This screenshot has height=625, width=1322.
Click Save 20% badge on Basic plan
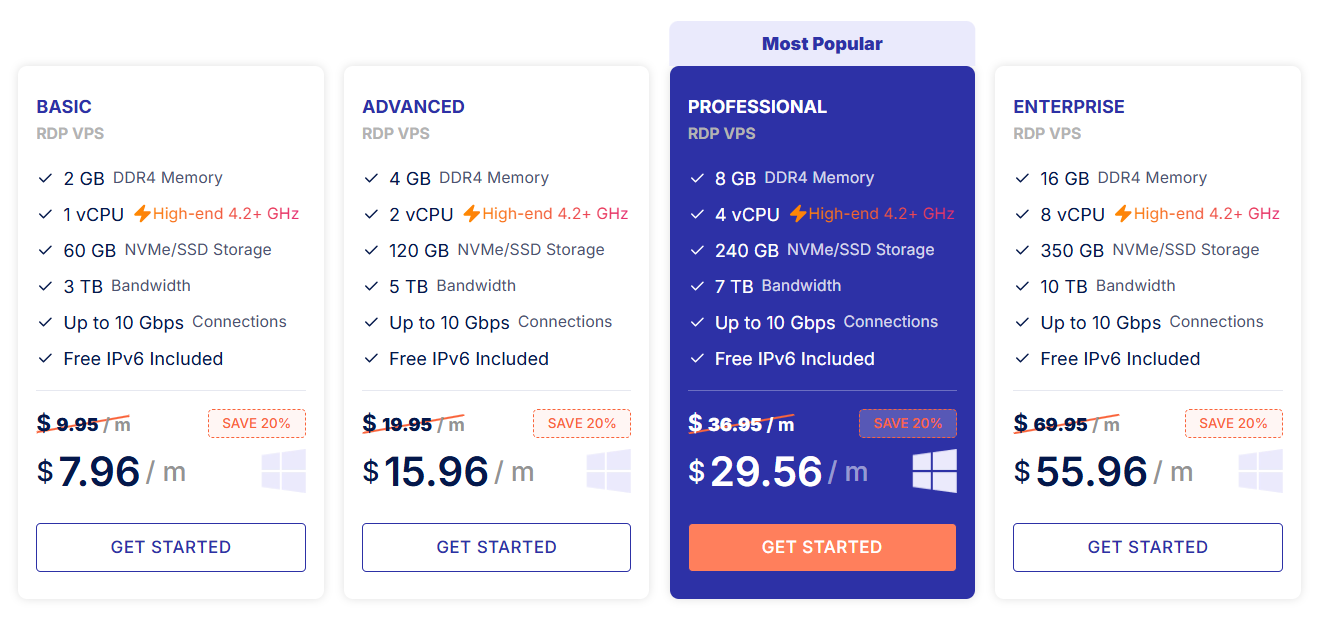[x=256, y=423]
